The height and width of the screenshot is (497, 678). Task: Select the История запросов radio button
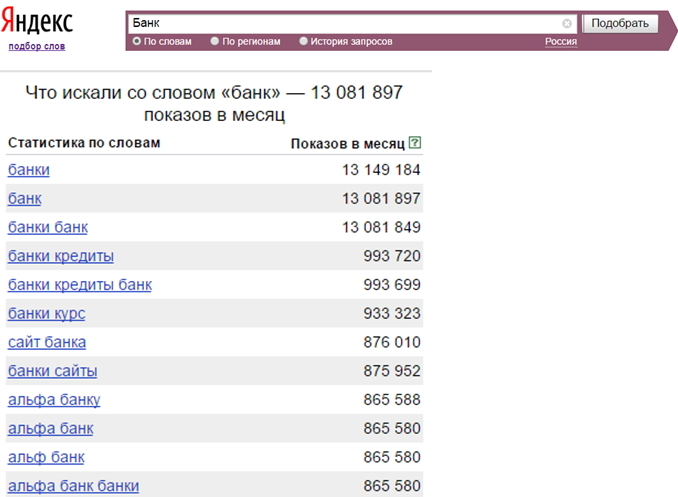(x=304, y=41)
